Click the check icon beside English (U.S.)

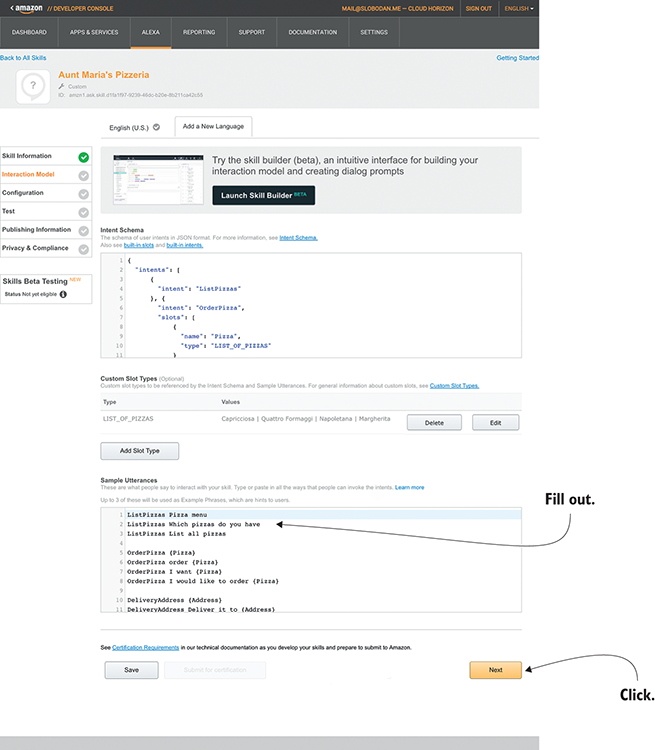coord(157,127)
